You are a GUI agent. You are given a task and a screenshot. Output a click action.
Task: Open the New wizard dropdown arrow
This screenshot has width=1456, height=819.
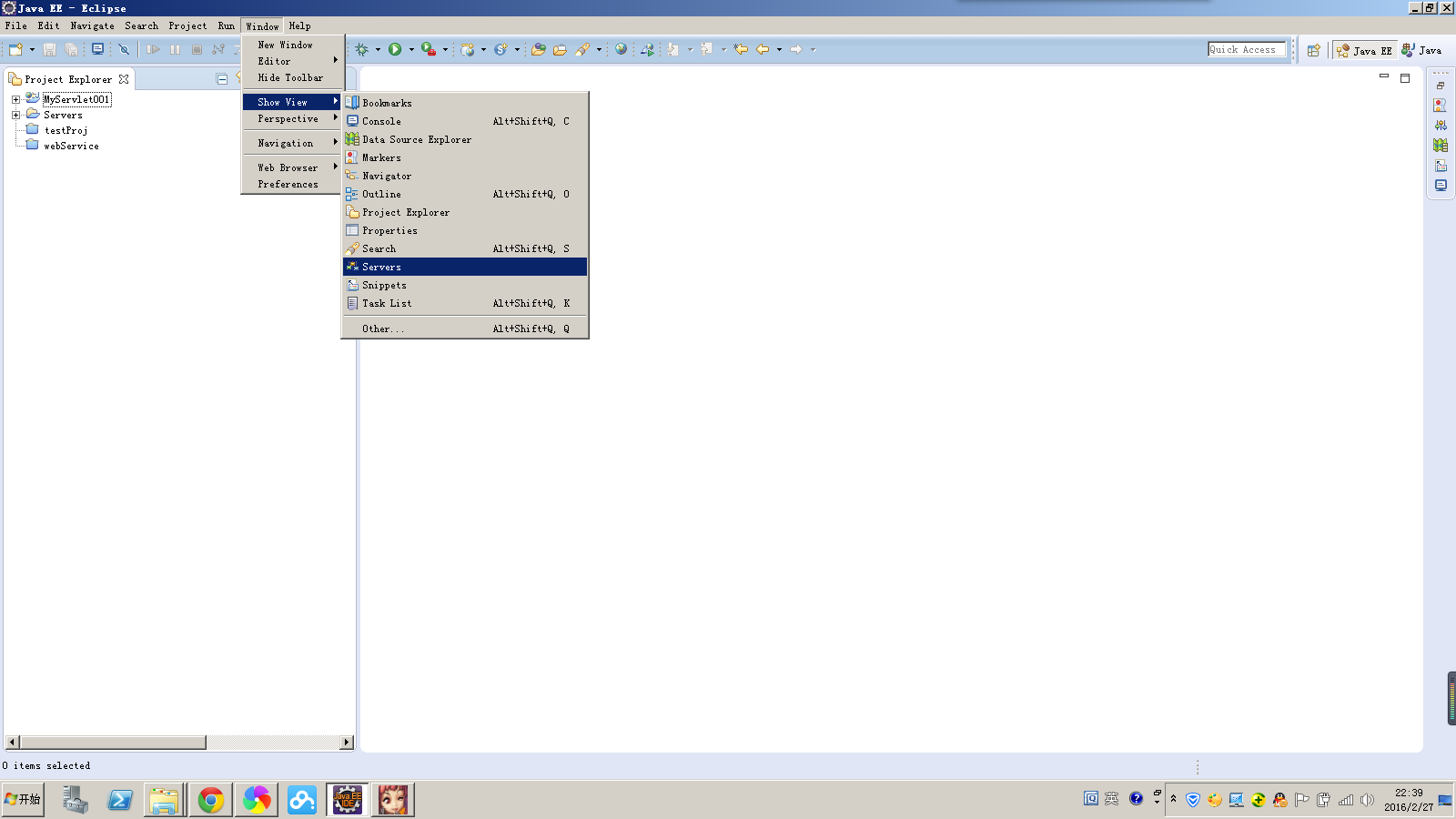[32, 50]
